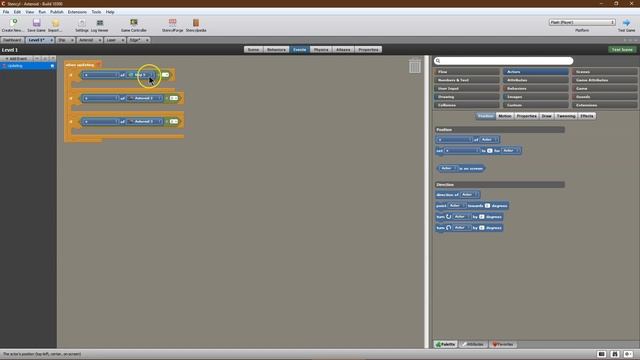Image resolution: width=640 pixels, height=360 pixels.
Task: Click the magnifier icon in the search bar
Action: [438, 61]
